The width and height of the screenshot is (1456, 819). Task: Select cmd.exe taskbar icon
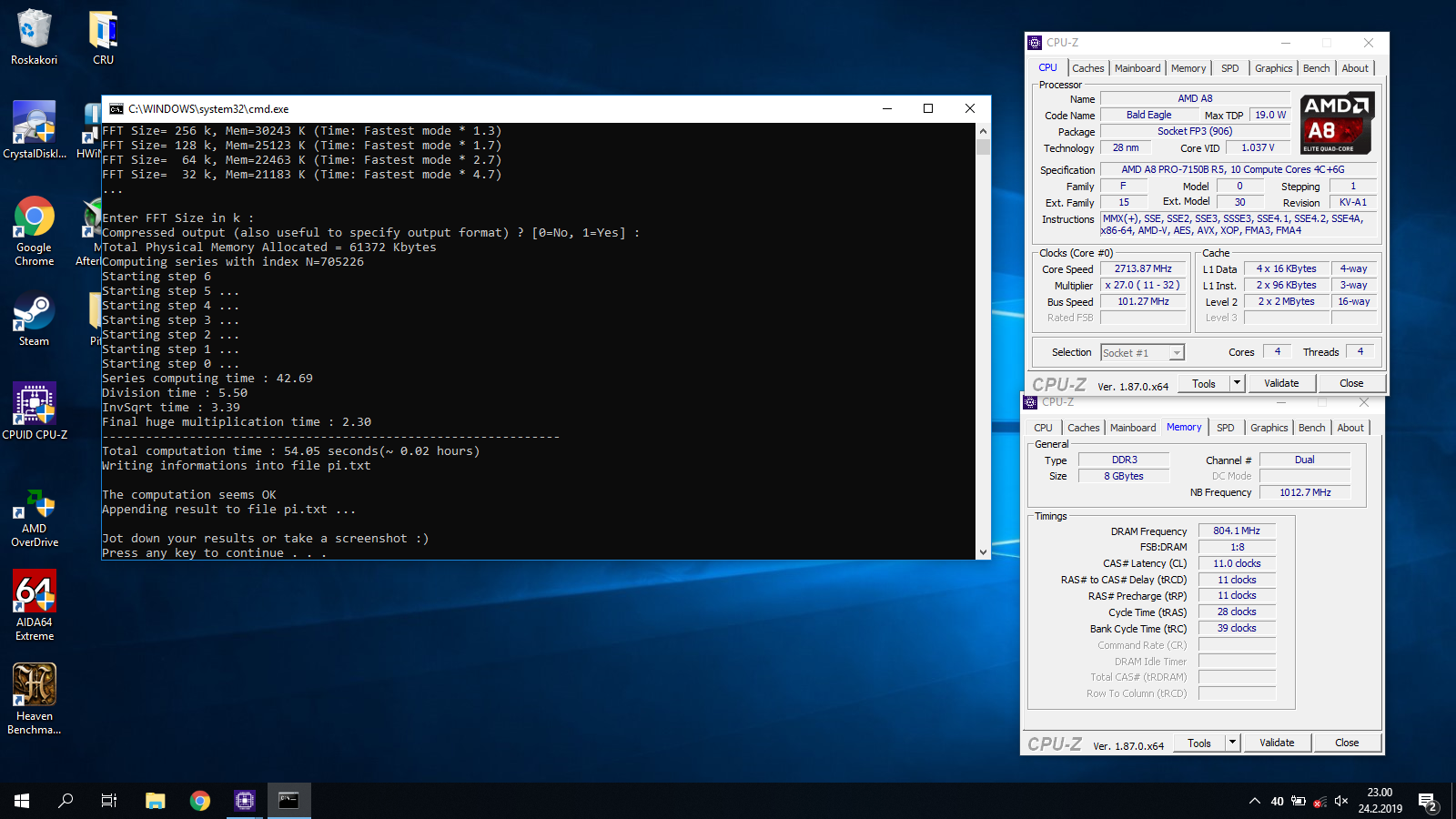(289, 801)
